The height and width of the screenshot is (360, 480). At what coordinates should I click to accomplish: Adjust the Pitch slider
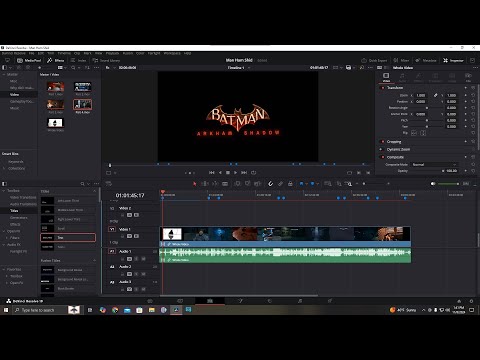coord(427,120)
